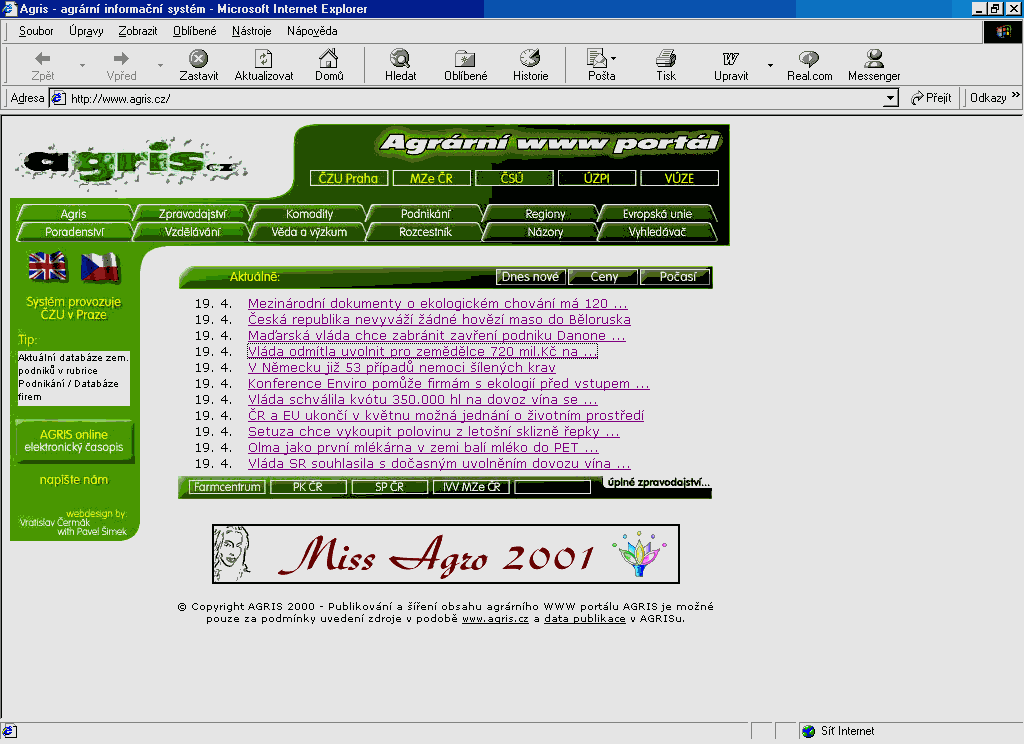Click the VÚZE button
The width and height of the screenshot is (1024, 744).
tap(679, 178)
